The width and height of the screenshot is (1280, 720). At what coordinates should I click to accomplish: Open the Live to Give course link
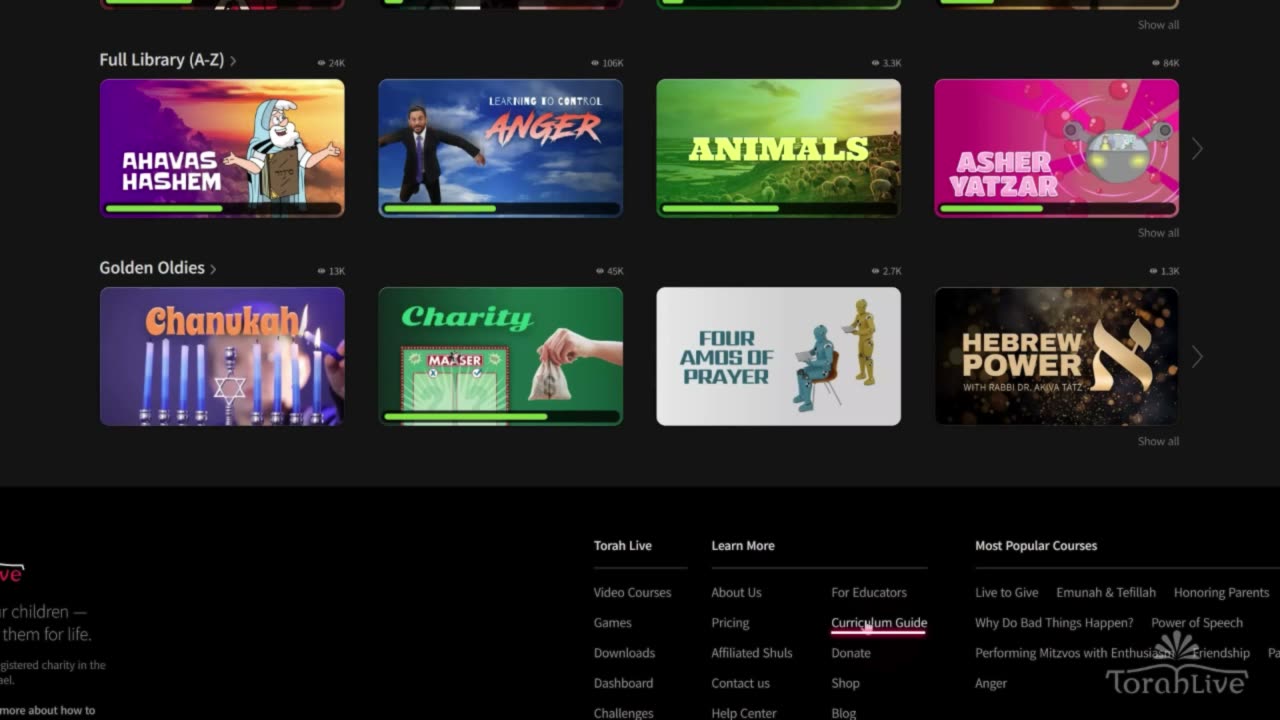tap(1006, 592)
